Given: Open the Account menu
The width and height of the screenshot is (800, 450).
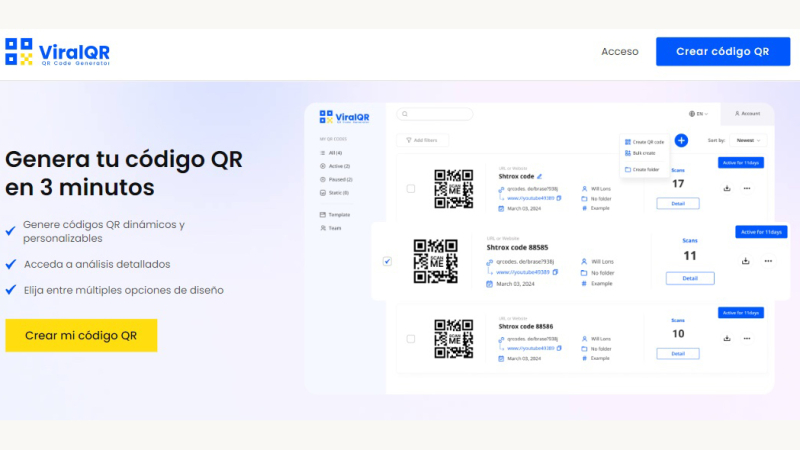Looking at the screenshot, I should pyautogui.click(x=747, y=113).
